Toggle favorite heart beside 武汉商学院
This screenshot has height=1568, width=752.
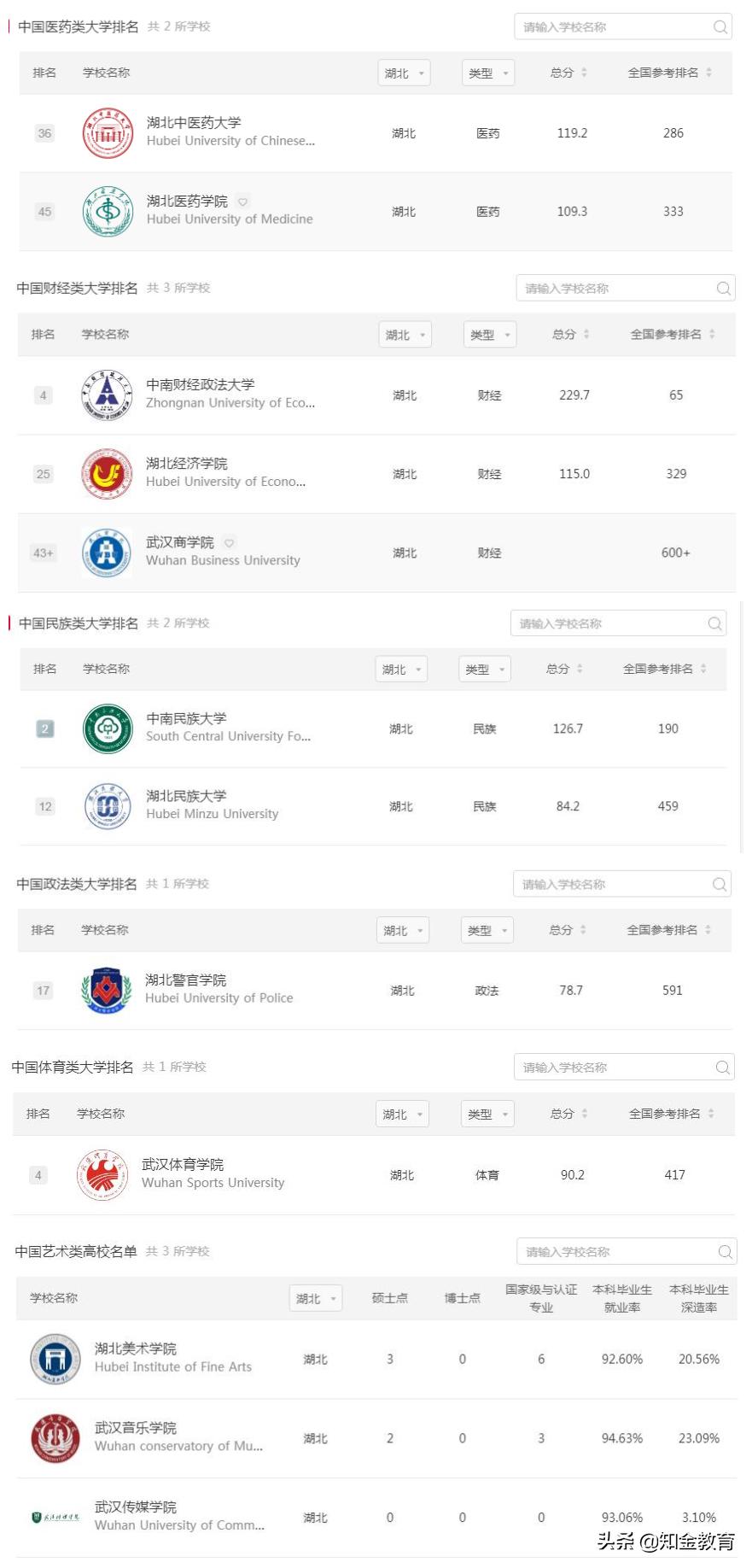pyautogui.click(x=229, y=542)
